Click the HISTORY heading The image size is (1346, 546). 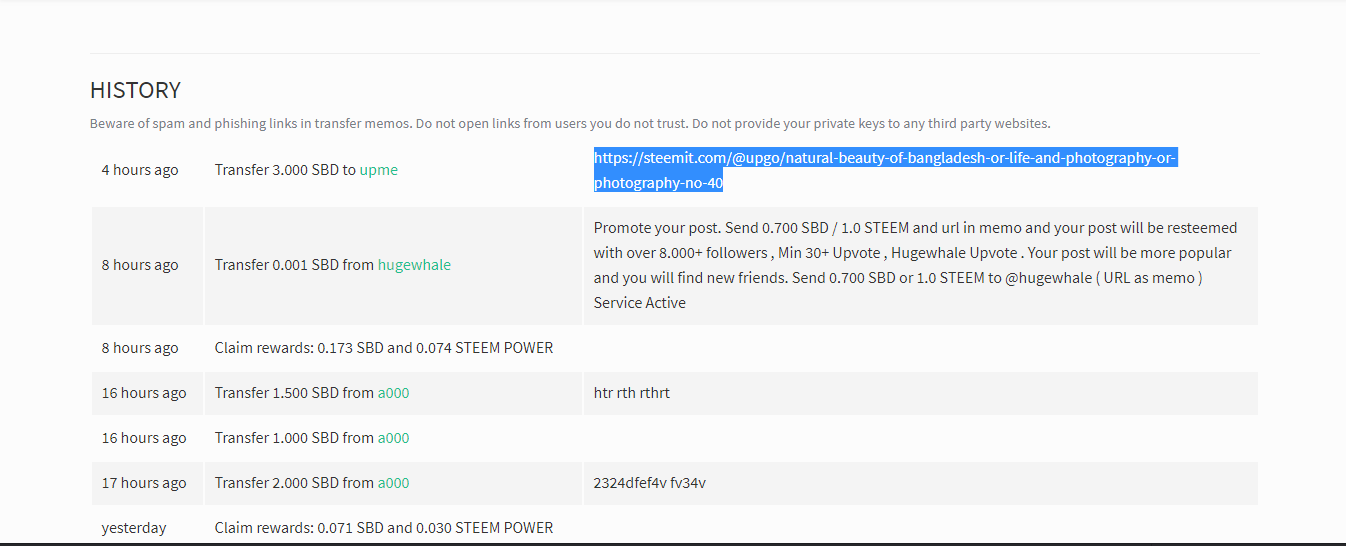tap(135, 90)
